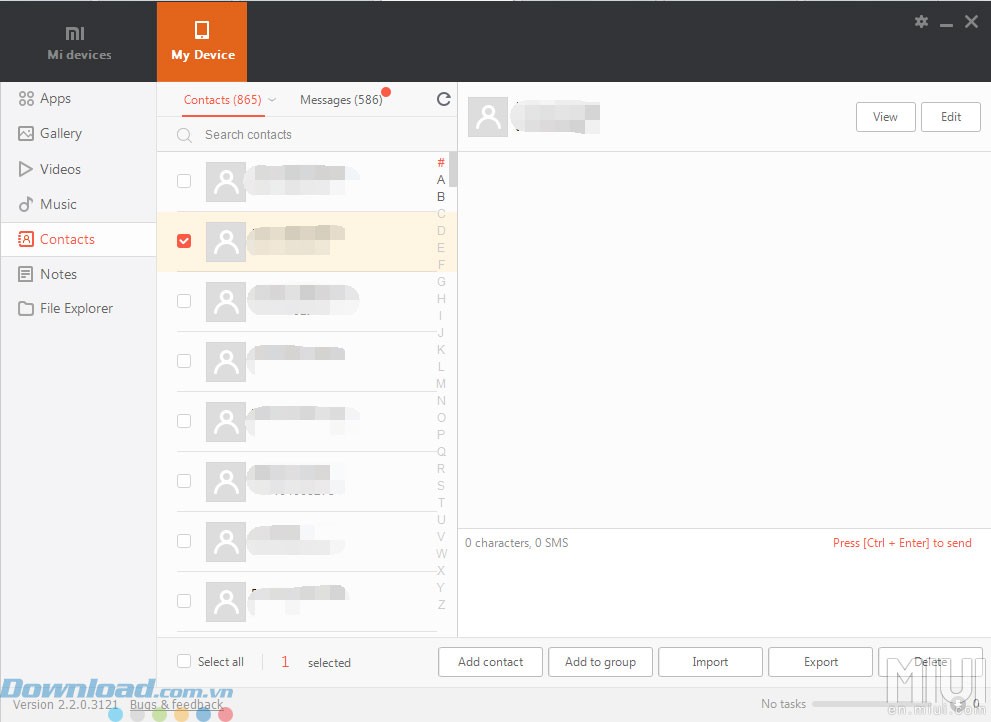Screen dimensions: 991x722
Task: Tick the Select all checkbox
Action: point(184,661)
